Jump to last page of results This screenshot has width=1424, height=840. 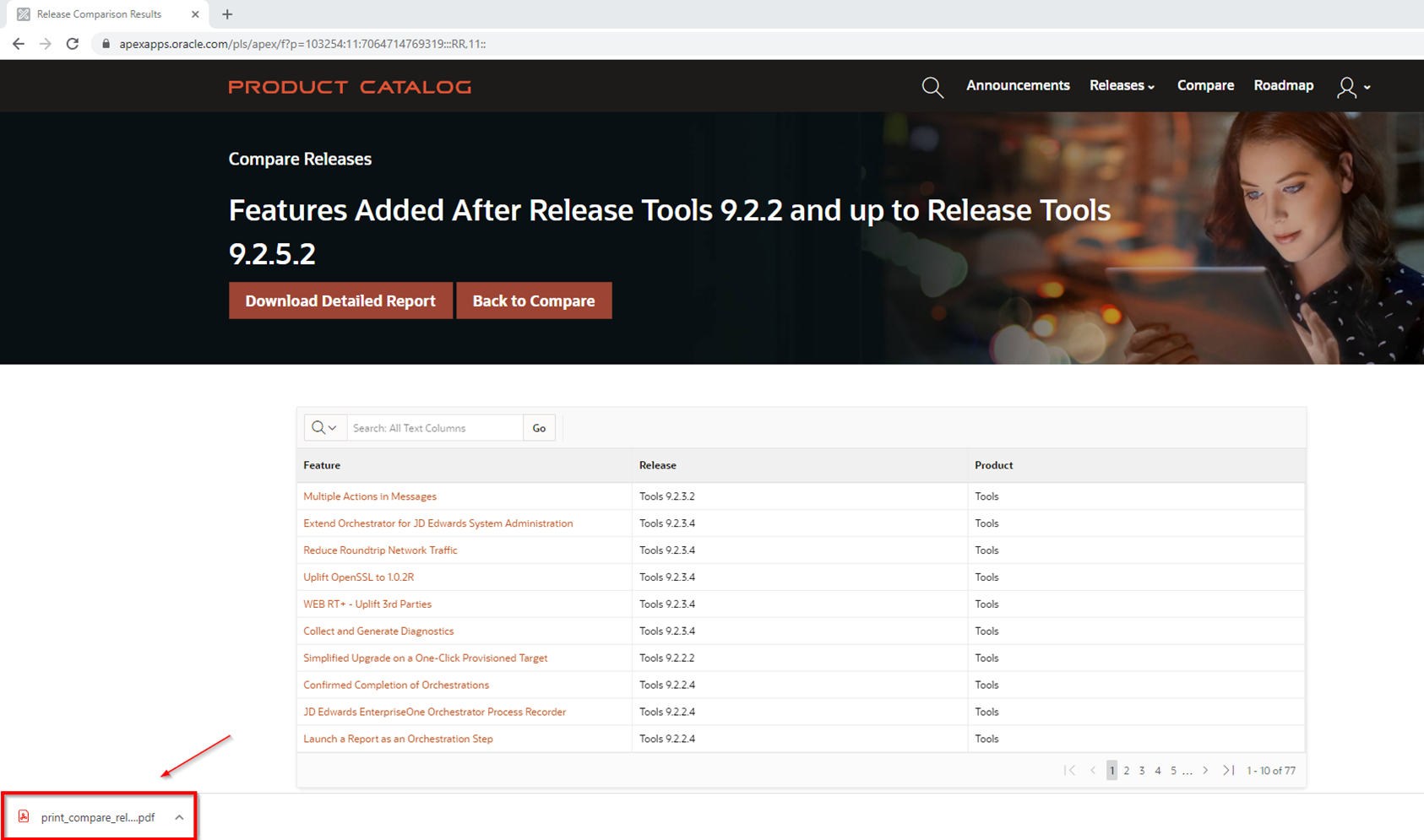click(x=1228, y=770)
